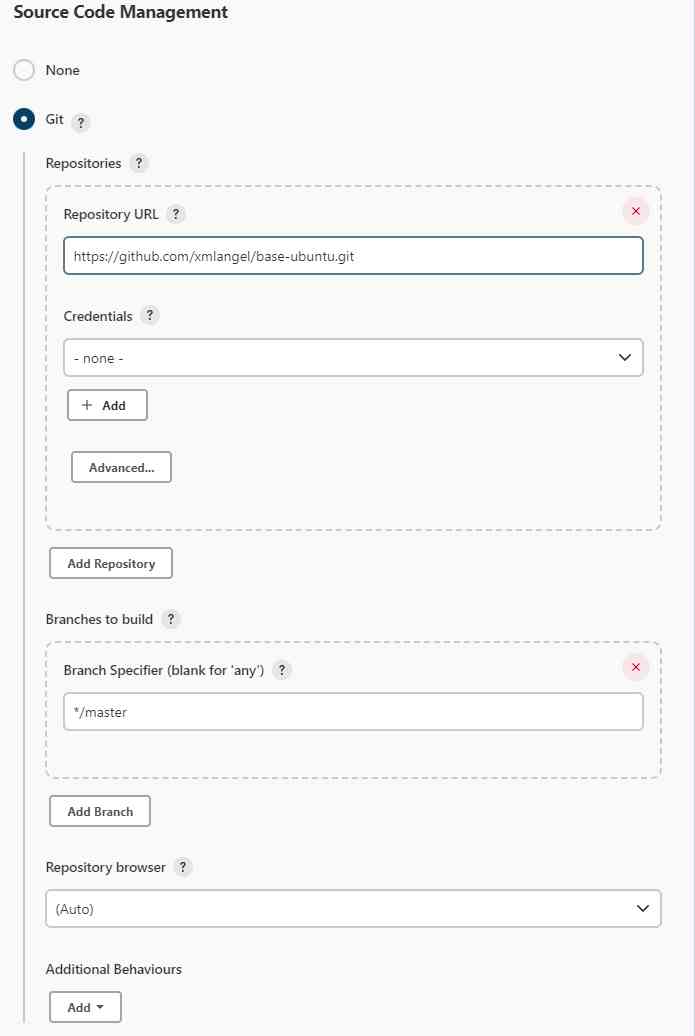This screenshot has width=695, height=1036.
Task: Click inside the Repository URL input field
Action: click(x=354, y=256)
